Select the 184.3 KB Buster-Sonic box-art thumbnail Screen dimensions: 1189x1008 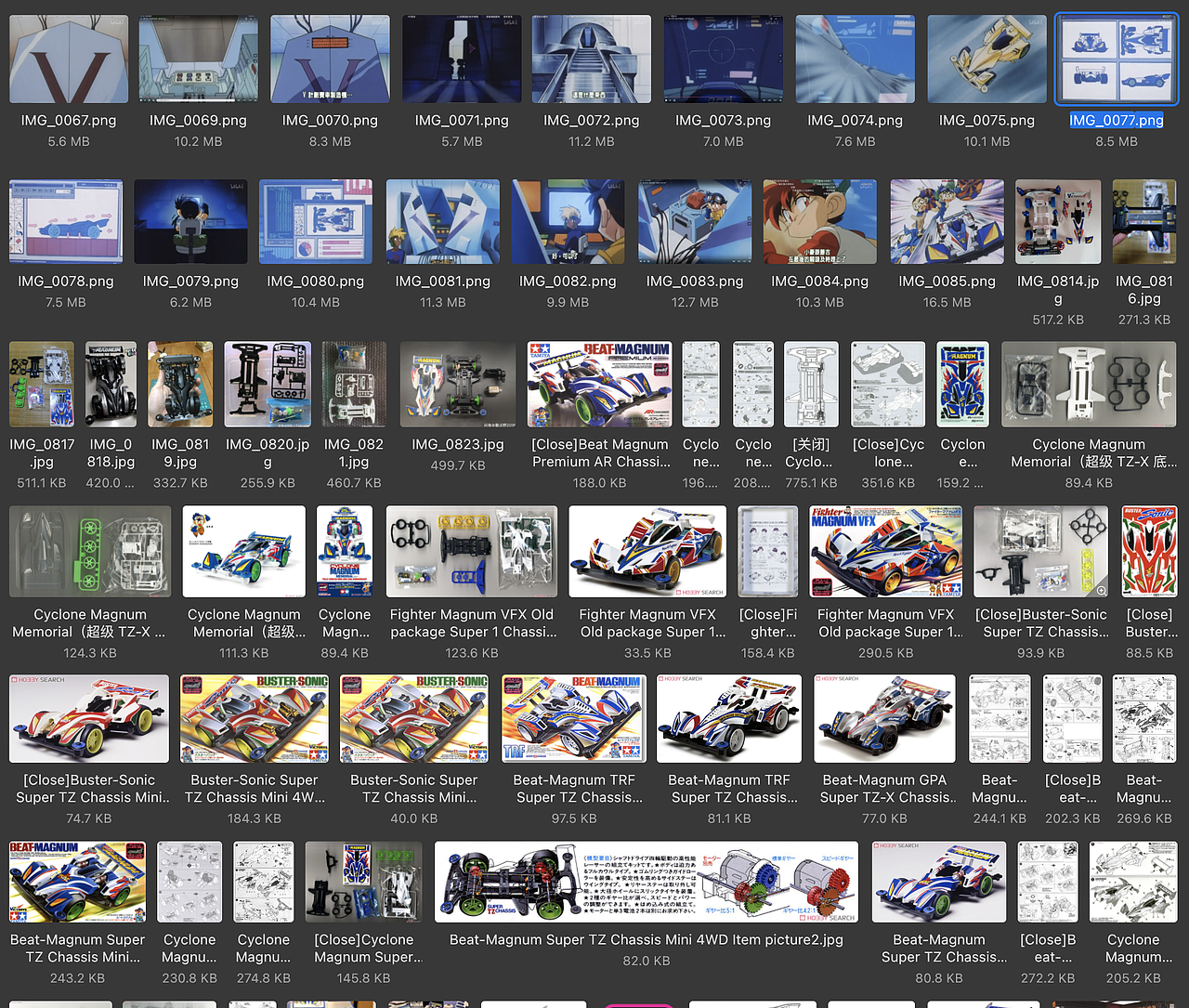coord(255,718)
